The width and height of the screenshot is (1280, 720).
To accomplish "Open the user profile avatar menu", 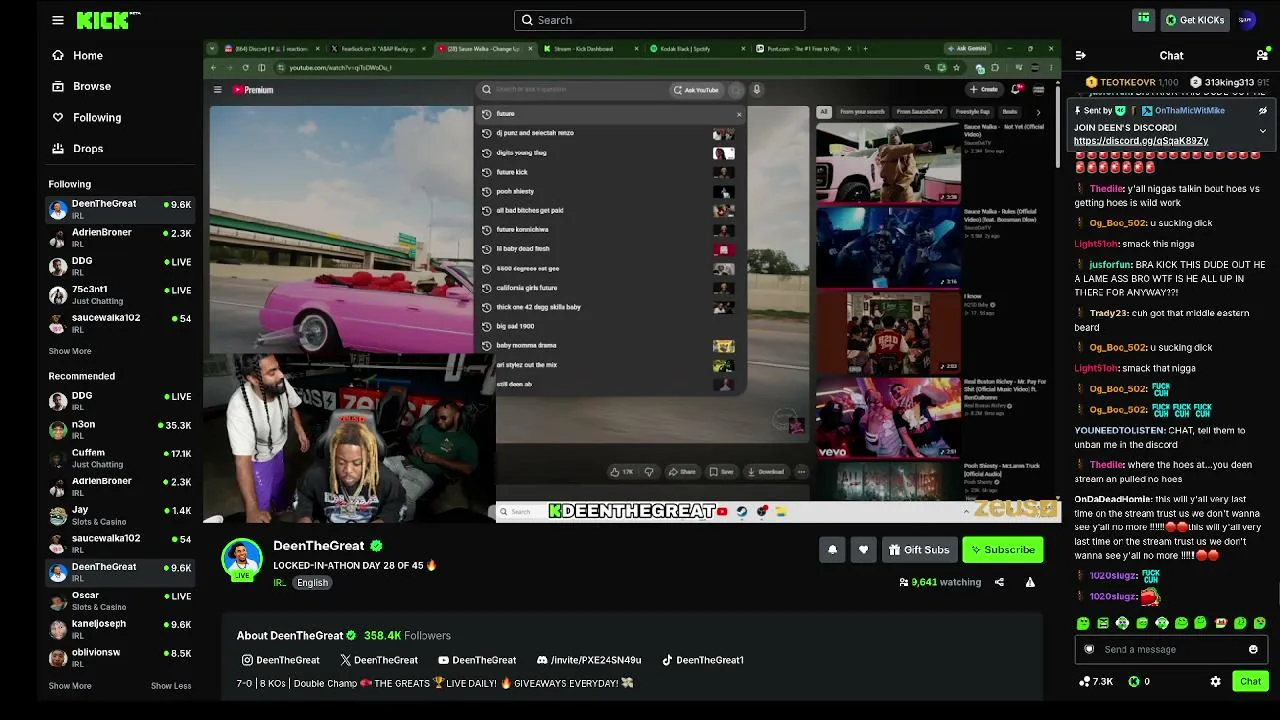I will tap(1246, 20).
